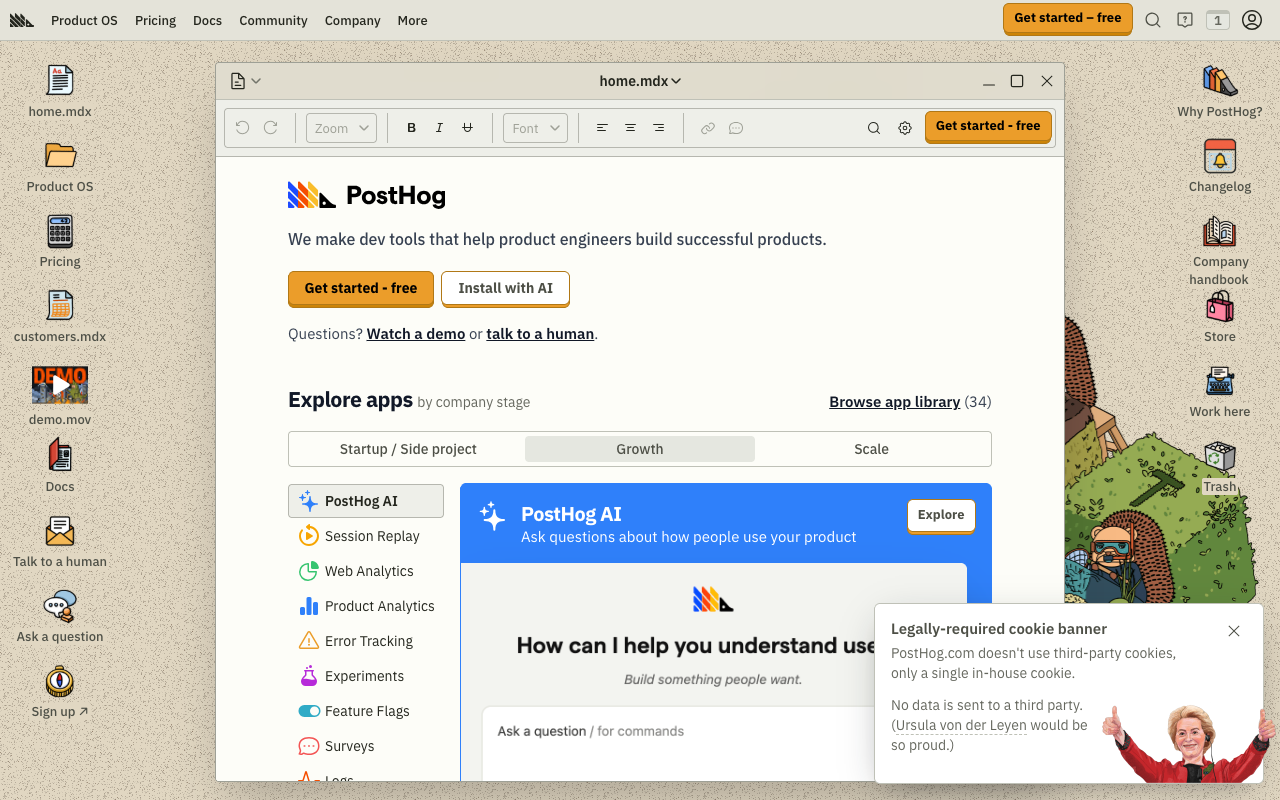Open the Error Tracking app
1280x800 pixels.
(369, 641)
